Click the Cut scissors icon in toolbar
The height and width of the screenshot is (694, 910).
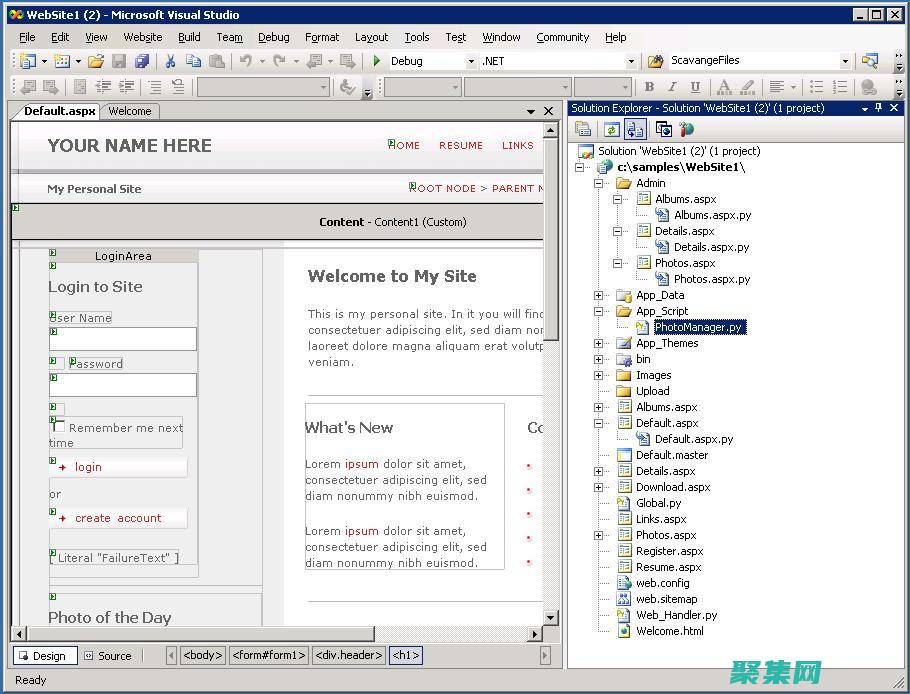point(170,61)
